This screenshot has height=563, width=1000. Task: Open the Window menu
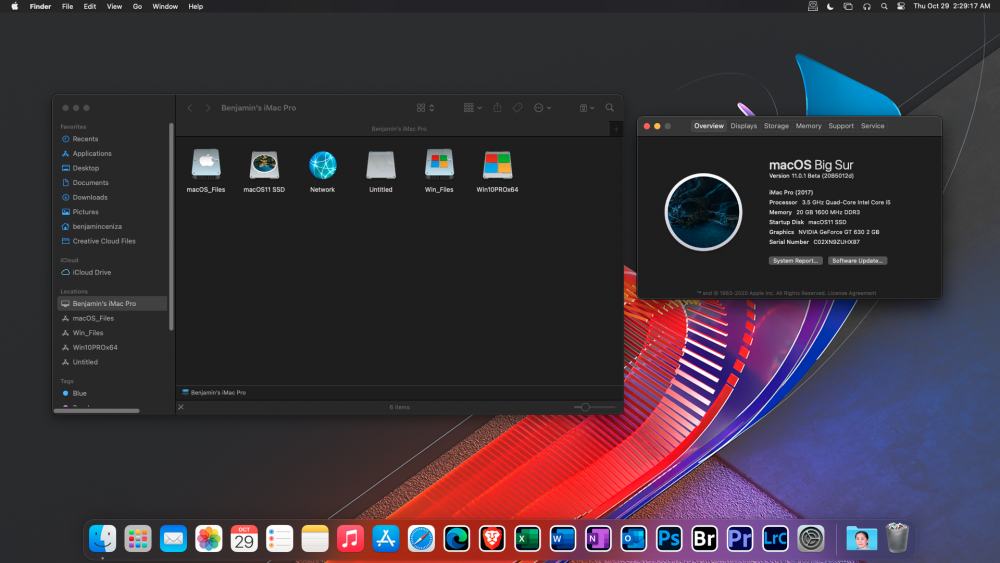click(165, 6)
